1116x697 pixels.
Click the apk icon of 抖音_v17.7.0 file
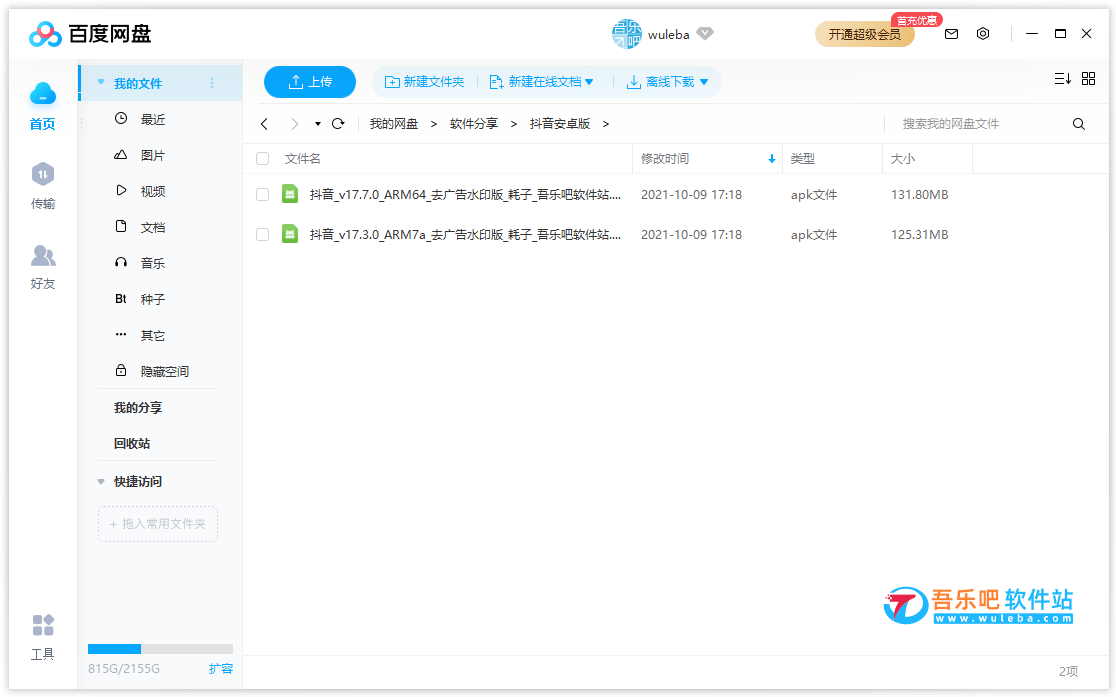(x=290, y=194)
